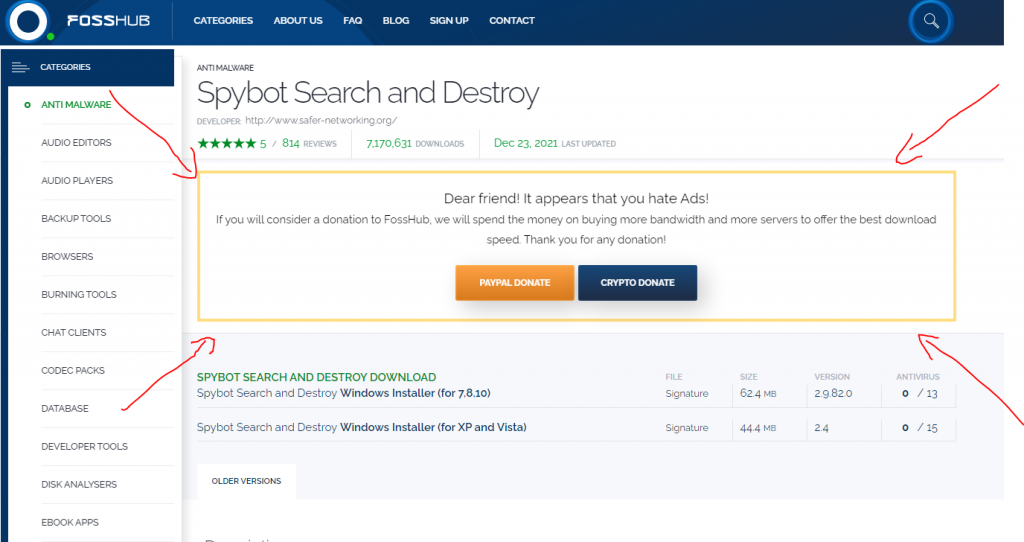Select DEVELOPER TOOLS category
1024x542 pixels.
[84, 447]
